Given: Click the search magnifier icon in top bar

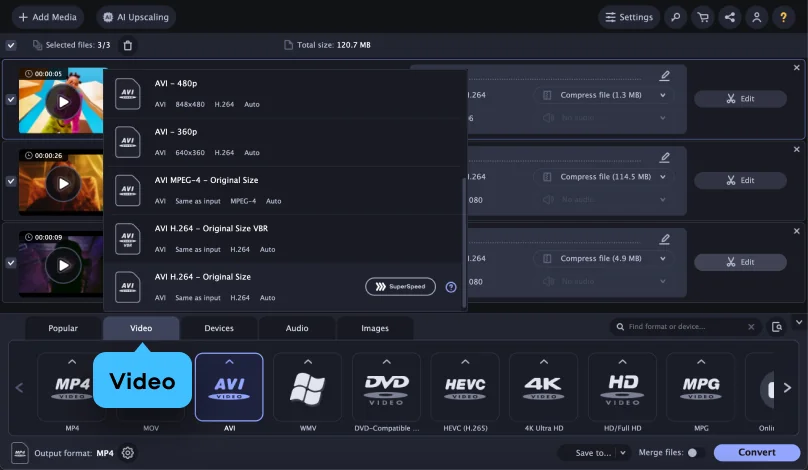Looking at the screenshot, I should [676, 17].
